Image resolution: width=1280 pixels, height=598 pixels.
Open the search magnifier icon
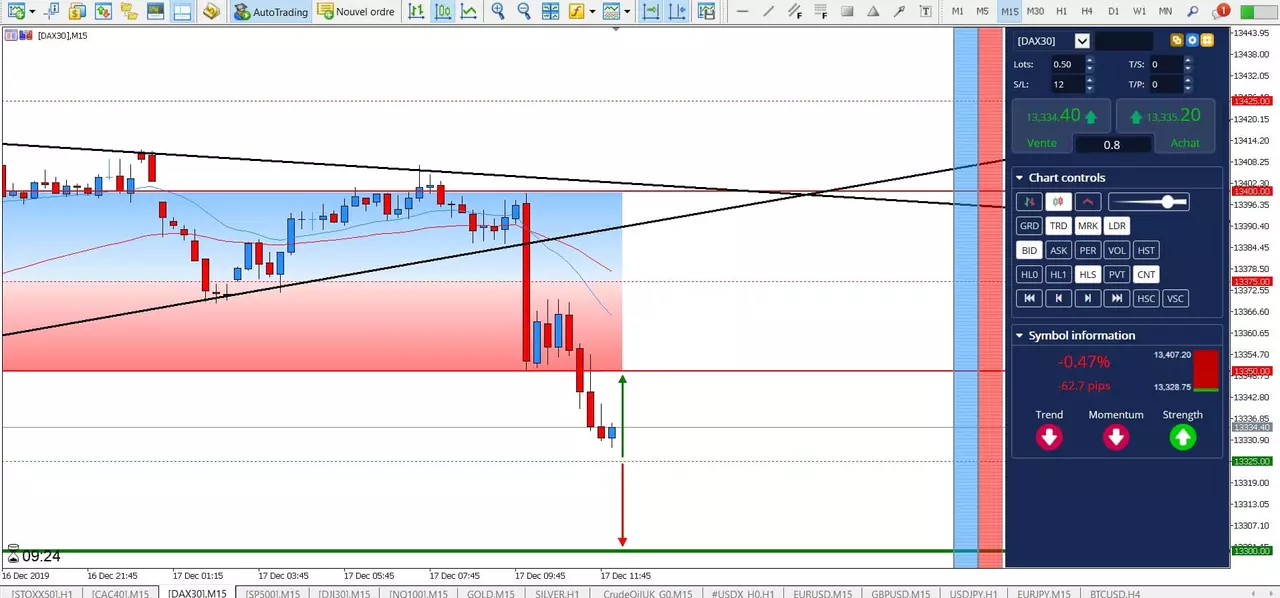[1192, 12]
